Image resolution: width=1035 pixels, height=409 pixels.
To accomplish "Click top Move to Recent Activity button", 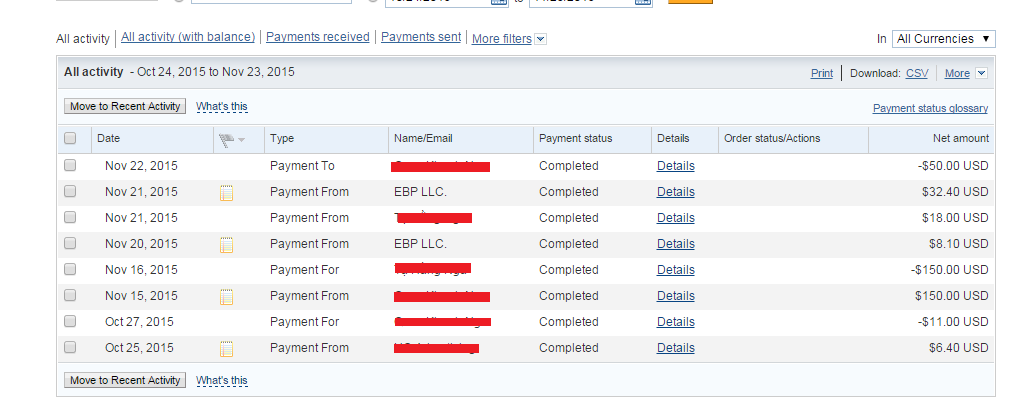I will pos(125,106).
